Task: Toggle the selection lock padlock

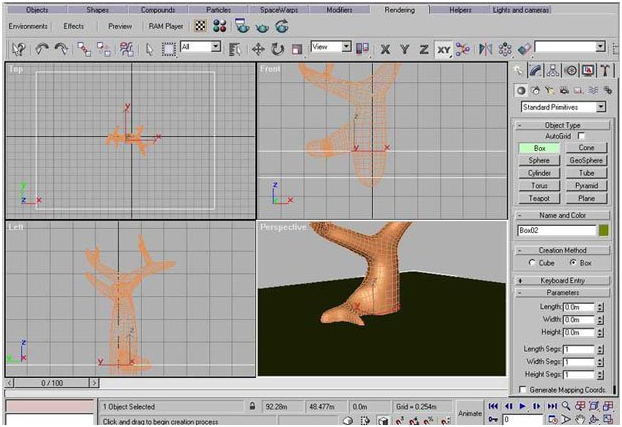Action: (x=252, y=406)
